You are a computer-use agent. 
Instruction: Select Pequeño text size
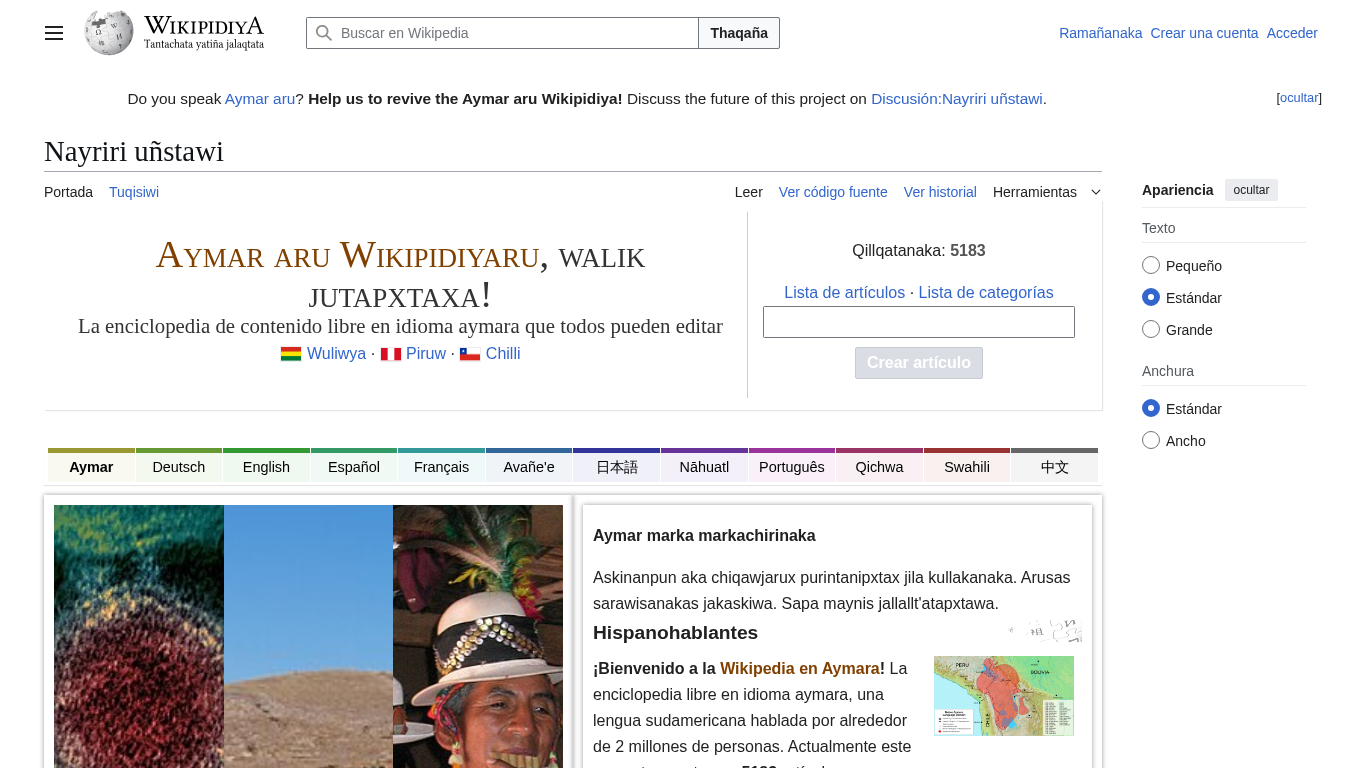(x=1151, y=265)
